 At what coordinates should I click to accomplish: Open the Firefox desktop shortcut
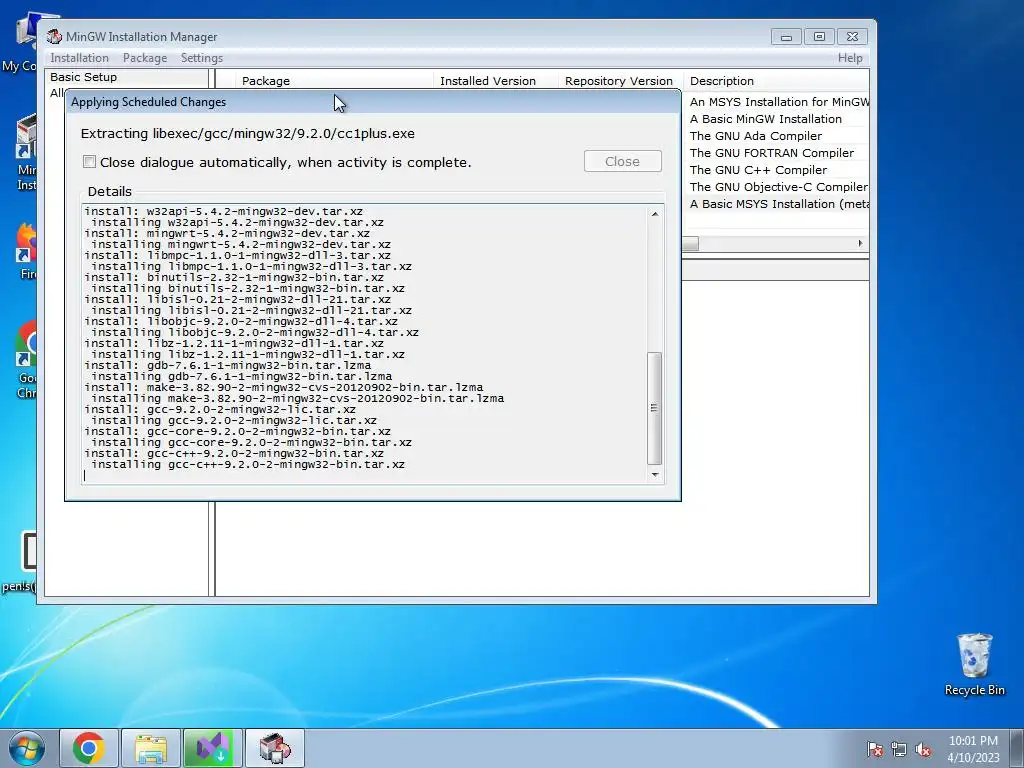(x=26, y=251)
